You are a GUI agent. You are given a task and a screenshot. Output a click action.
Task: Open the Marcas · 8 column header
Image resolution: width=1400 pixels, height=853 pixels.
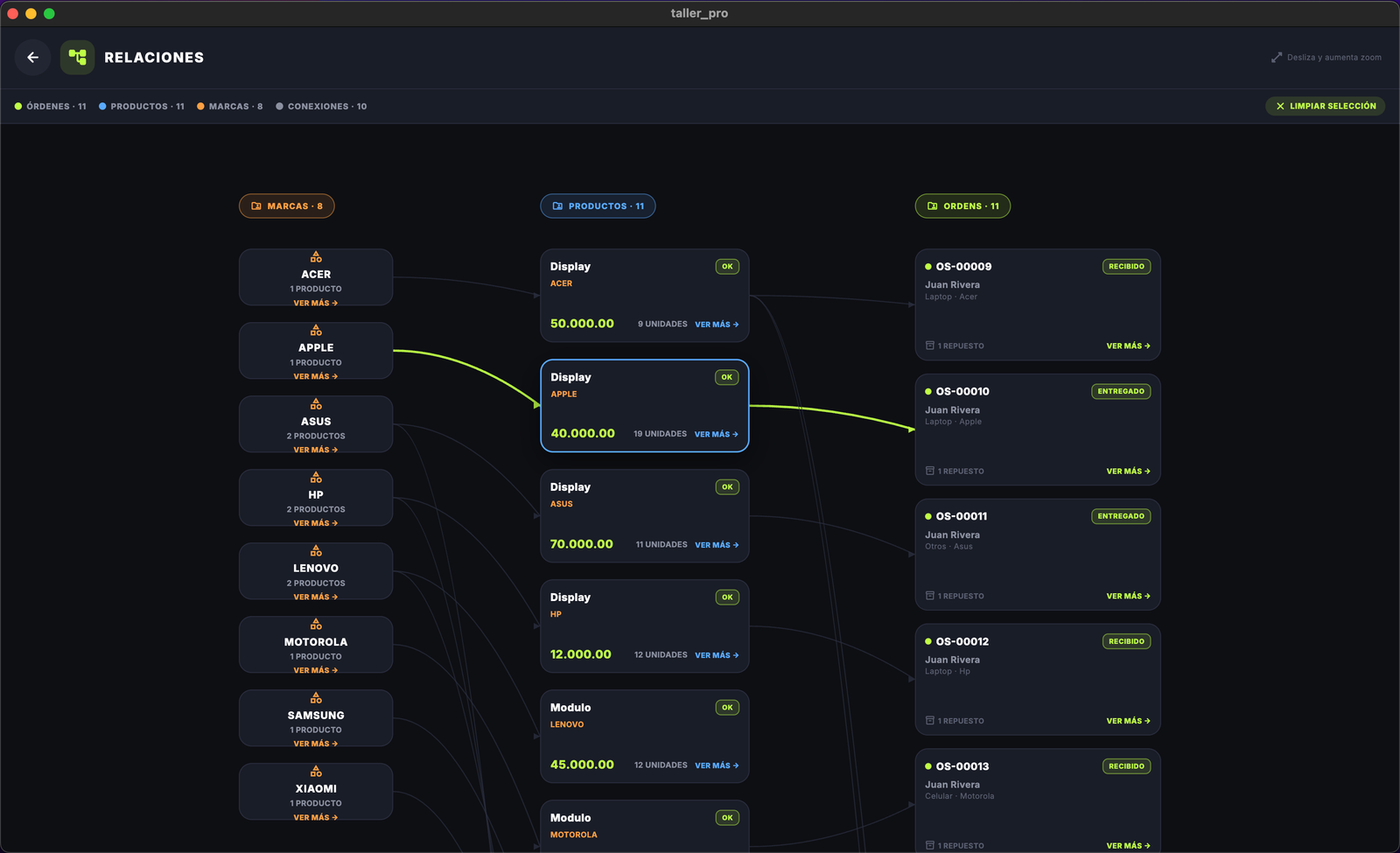(287, 206)
